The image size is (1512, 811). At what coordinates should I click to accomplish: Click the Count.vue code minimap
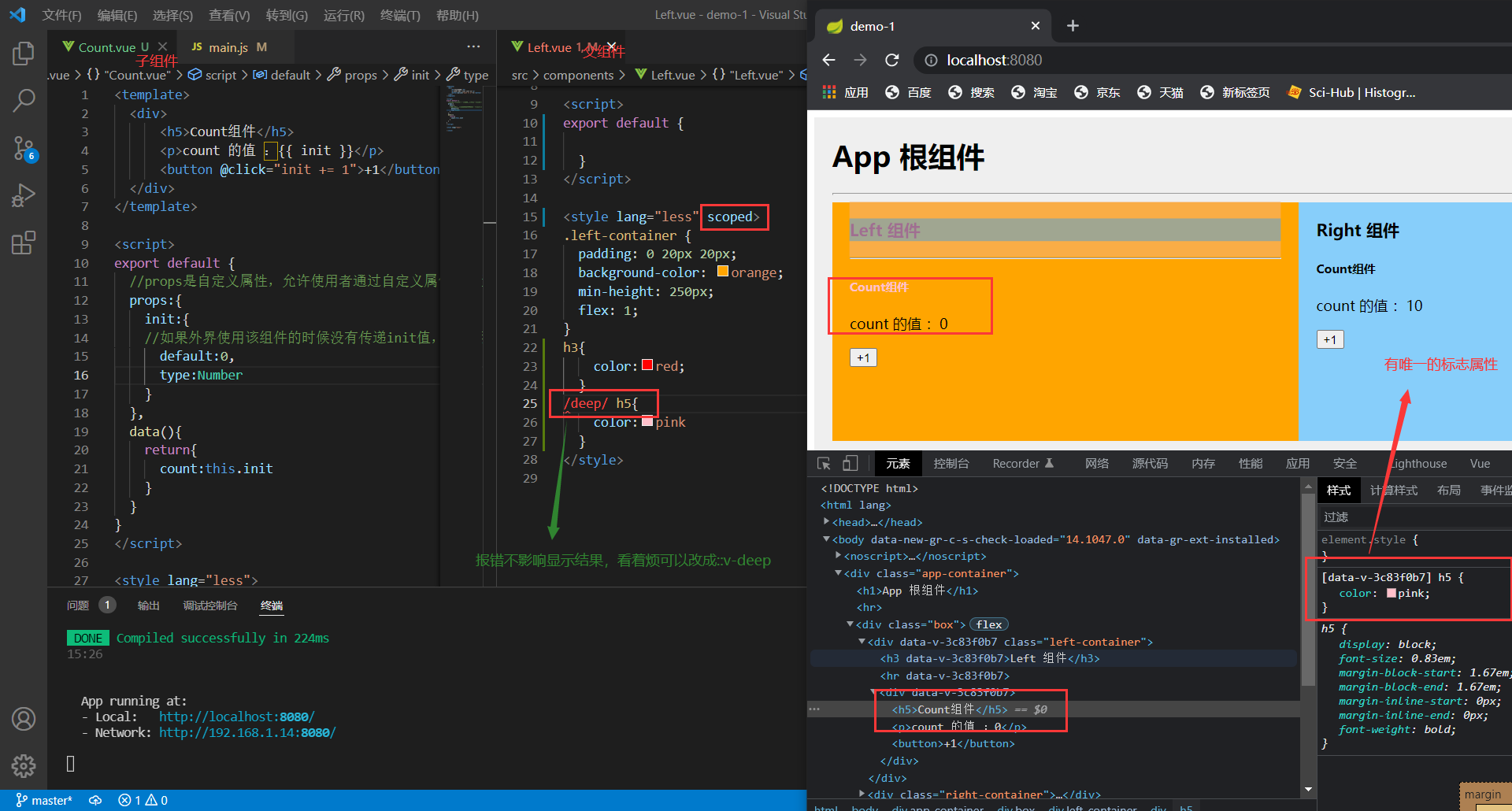coord(464,108)
